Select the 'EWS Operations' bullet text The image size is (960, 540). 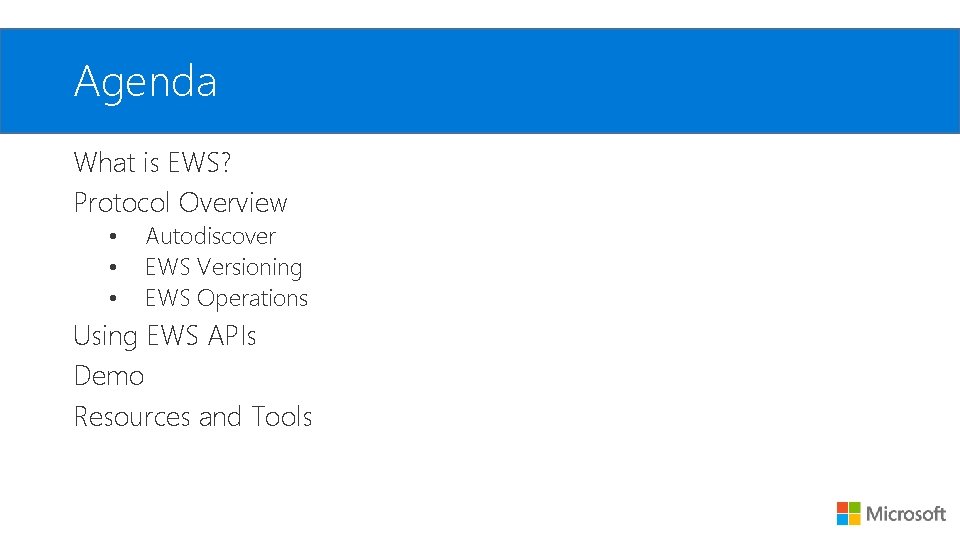(227, 299)
